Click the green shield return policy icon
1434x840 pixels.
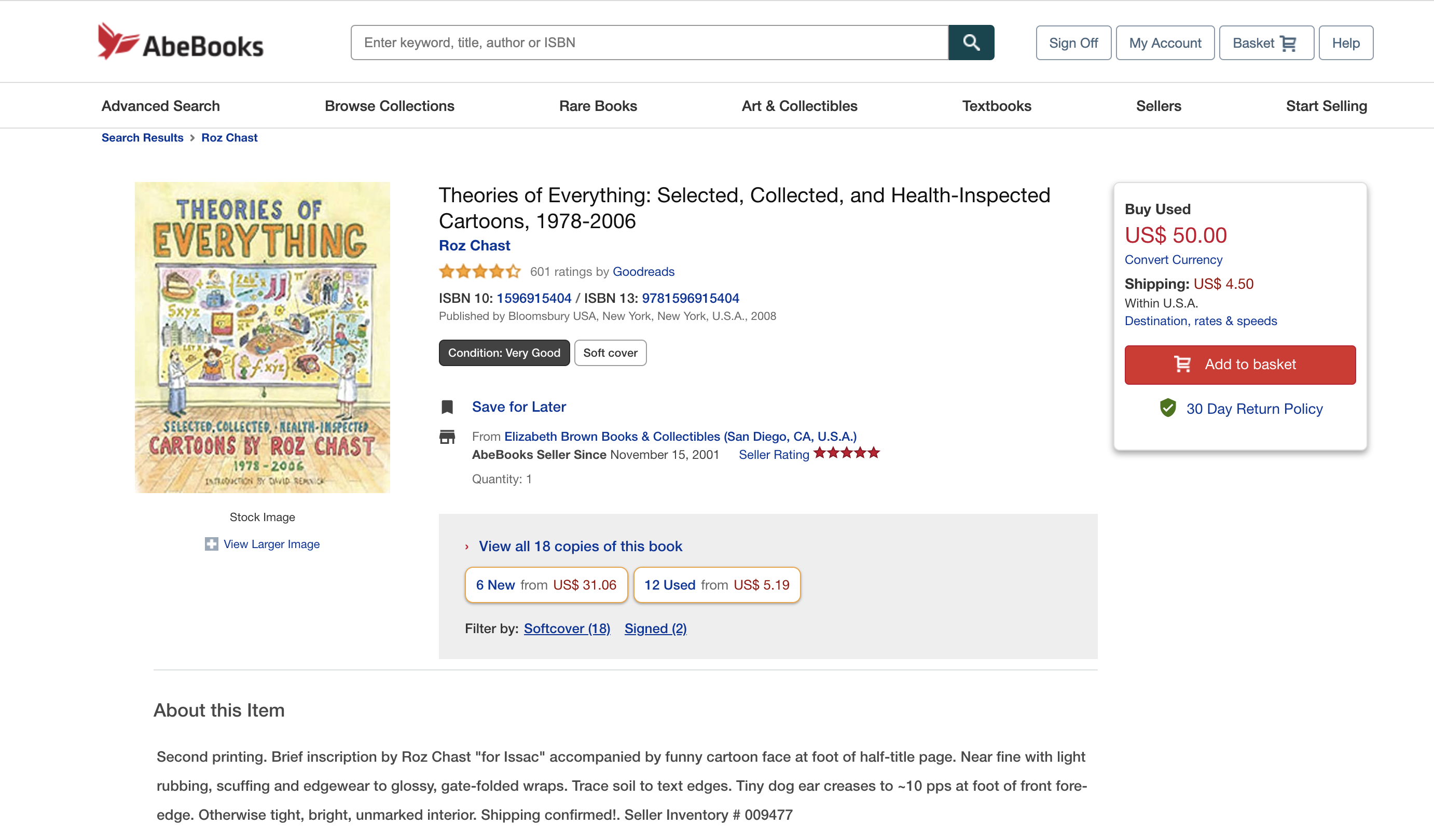(x=1168, y=409)
